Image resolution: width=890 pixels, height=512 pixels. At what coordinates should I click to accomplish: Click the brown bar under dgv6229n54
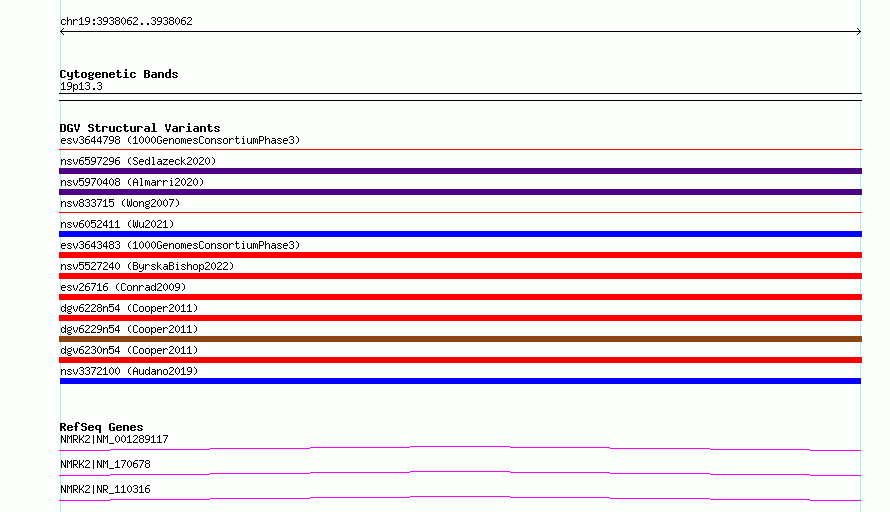460,339
